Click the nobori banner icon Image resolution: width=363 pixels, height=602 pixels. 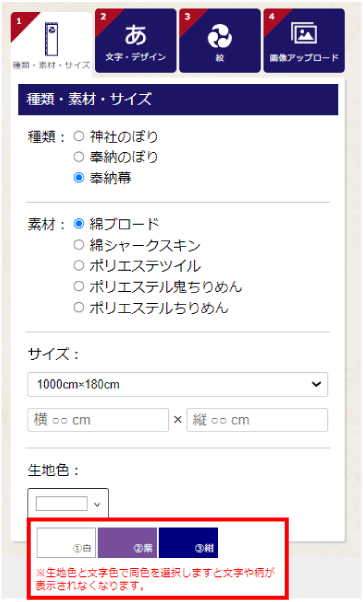click(x=51, y=38)
